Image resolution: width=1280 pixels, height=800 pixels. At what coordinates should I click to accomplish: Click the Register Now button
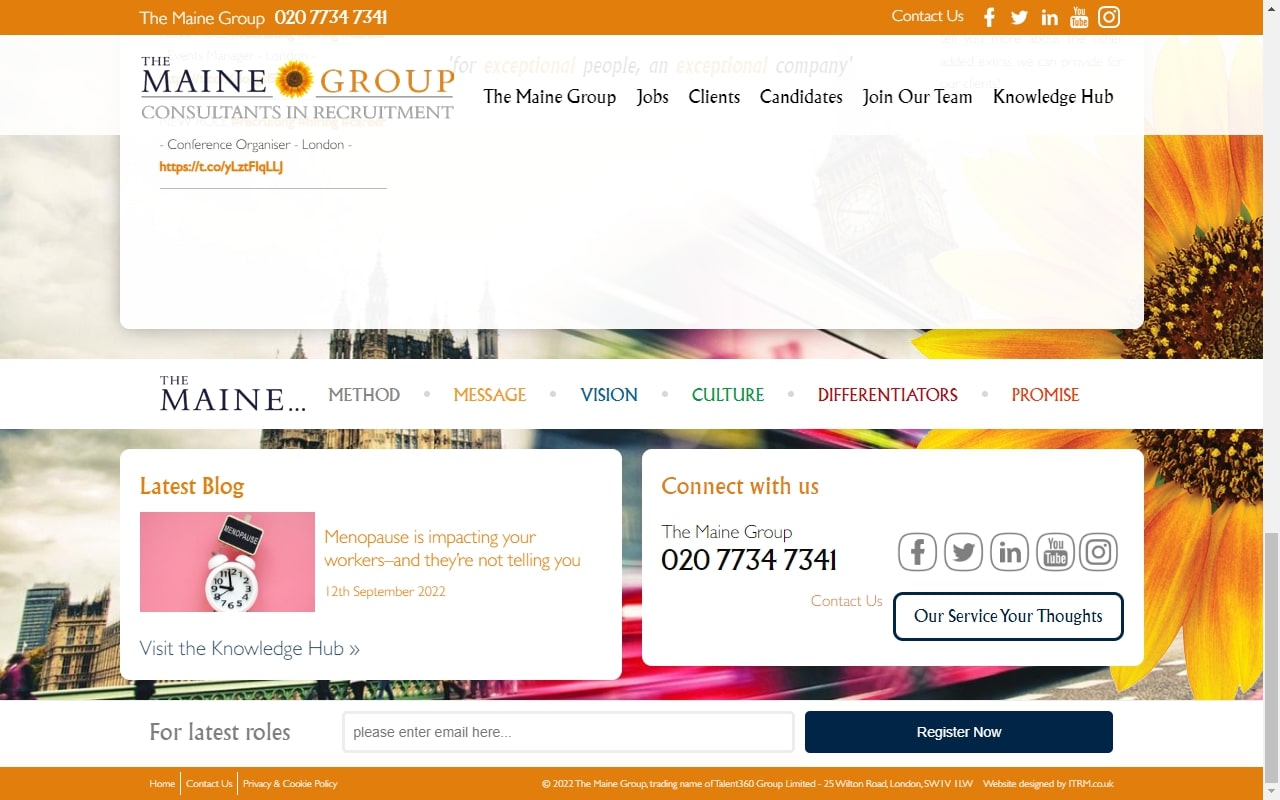(959, 732)
